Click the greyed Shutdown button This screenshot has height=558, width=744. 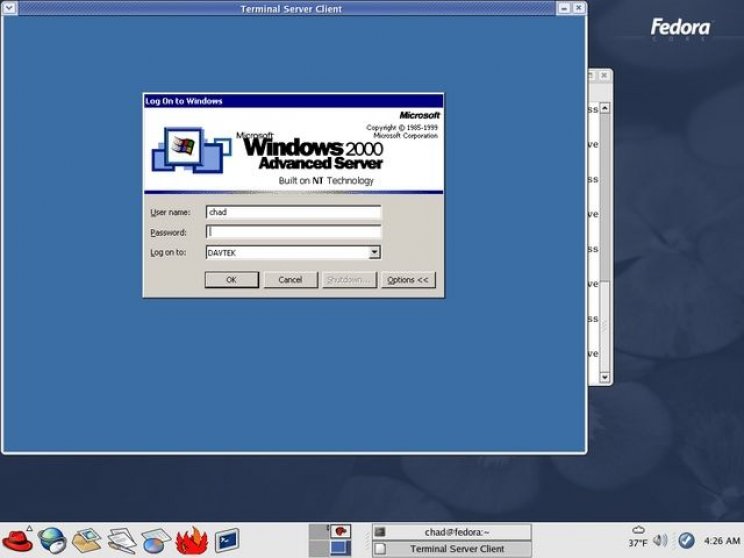click(349, 280)
